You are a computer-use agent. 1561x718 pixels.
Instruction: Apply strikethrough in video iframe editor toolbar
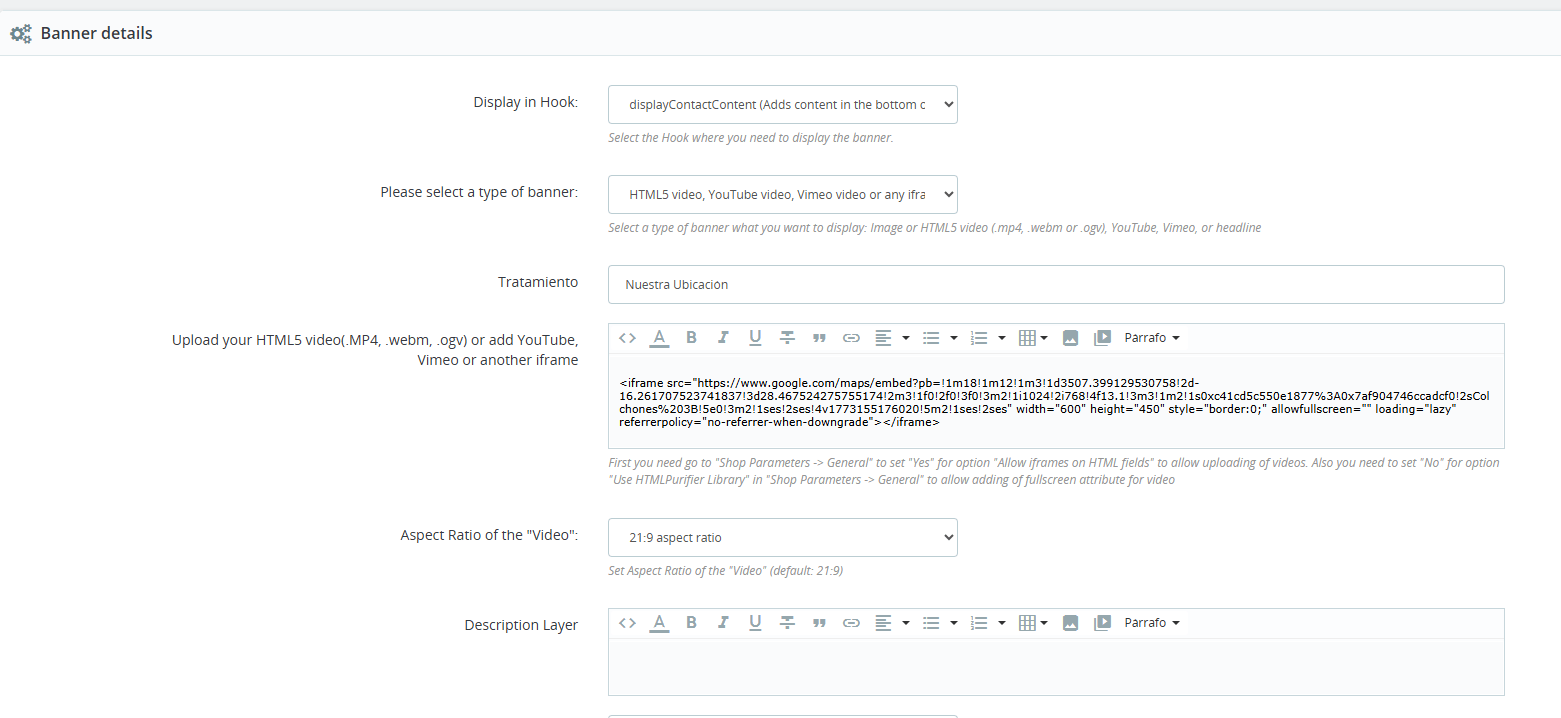(x=787, y=338)
